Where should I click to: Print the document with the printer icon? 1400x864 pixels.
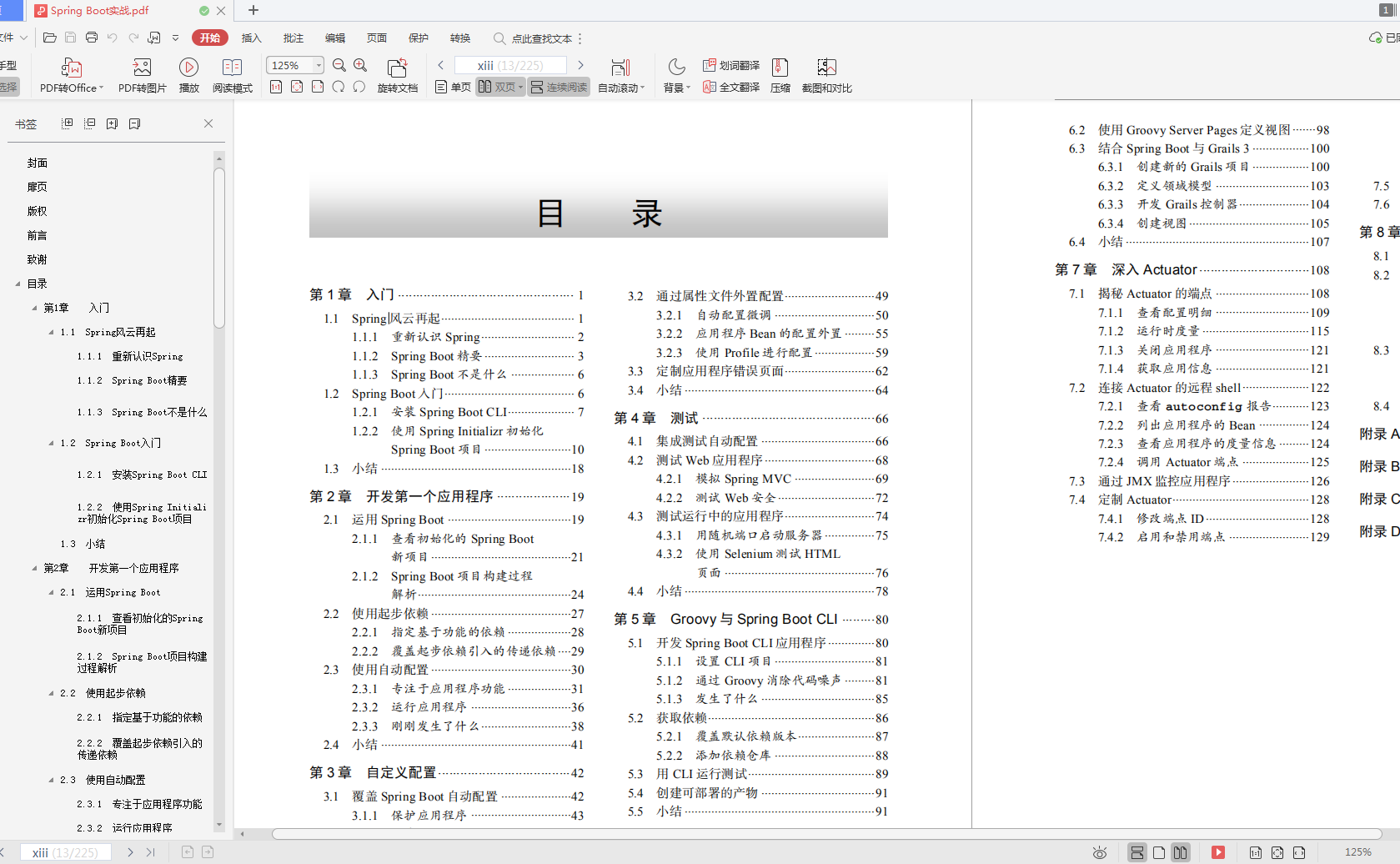tap(92, 38)
